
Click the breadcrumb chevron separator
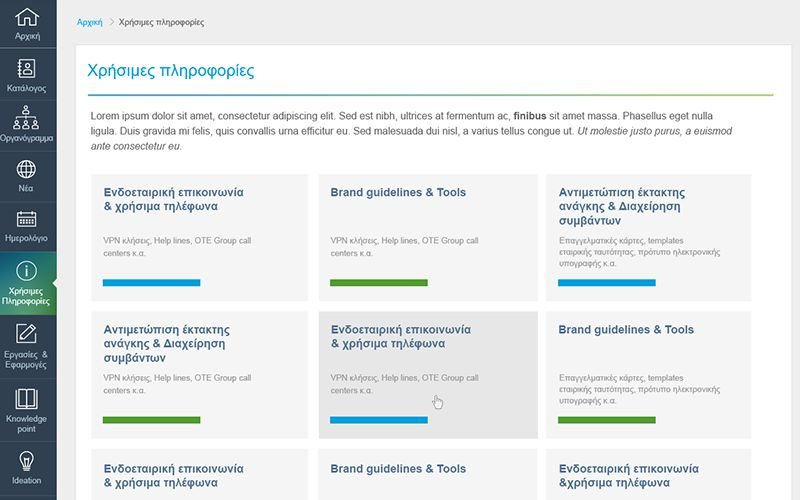pos(110,21)
